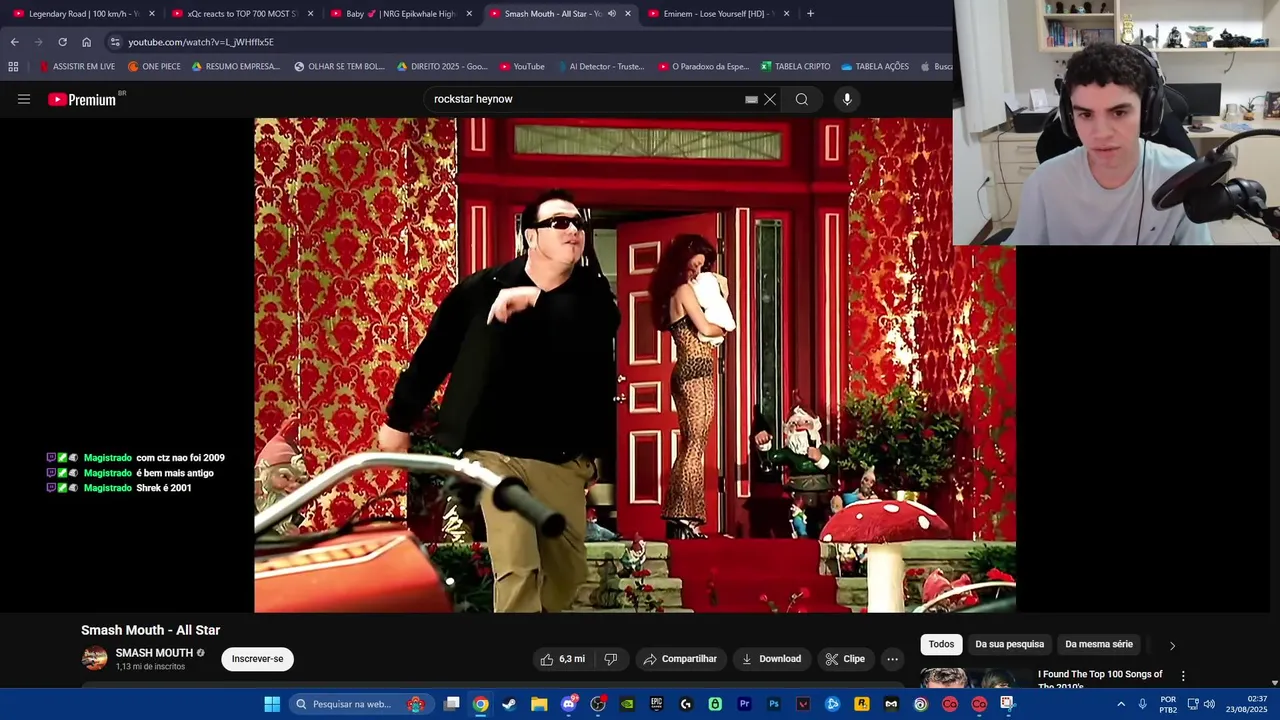Click the Windows taskbar search box
The image size is (1280, 720).
(x=361, y=704)
